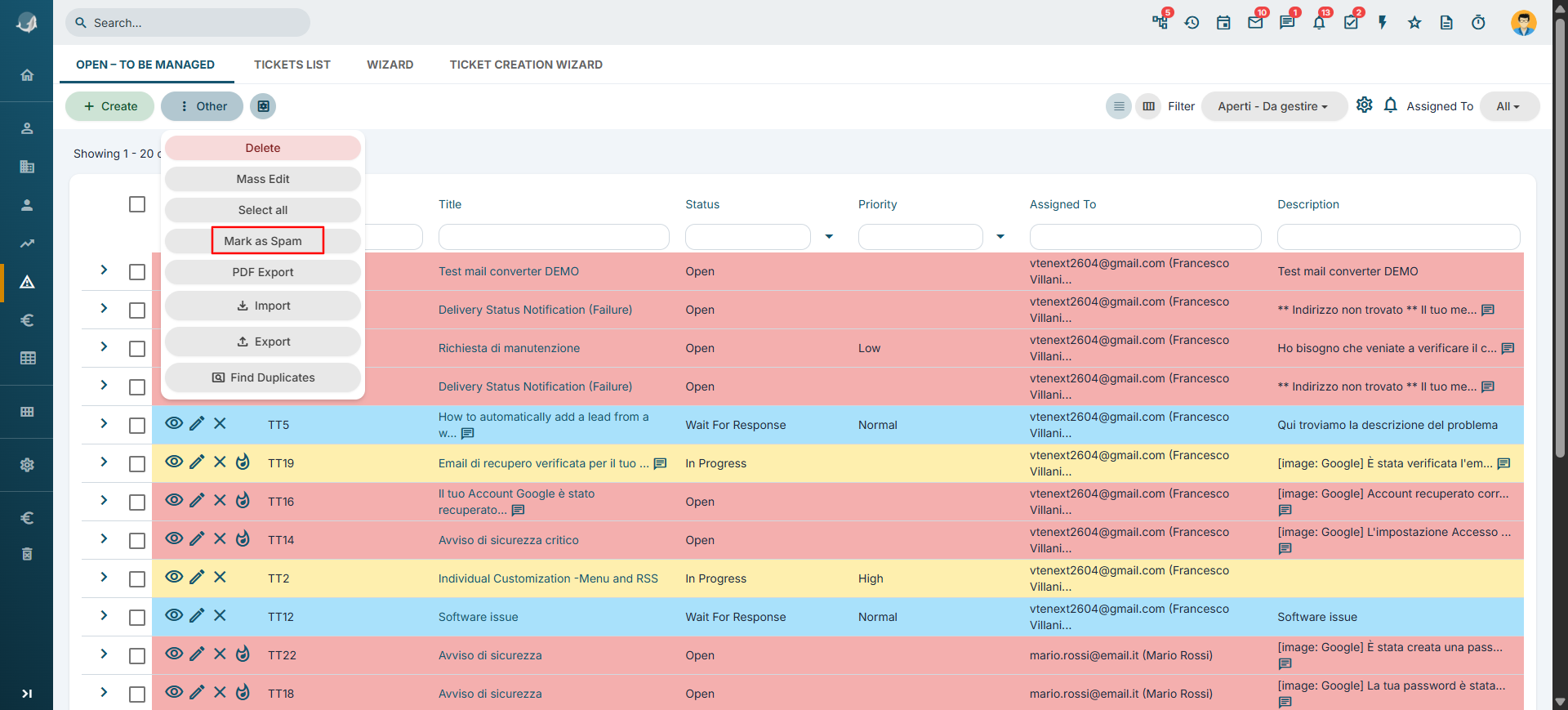Switch to the Tickets List tab

click(x=292, y=65)
